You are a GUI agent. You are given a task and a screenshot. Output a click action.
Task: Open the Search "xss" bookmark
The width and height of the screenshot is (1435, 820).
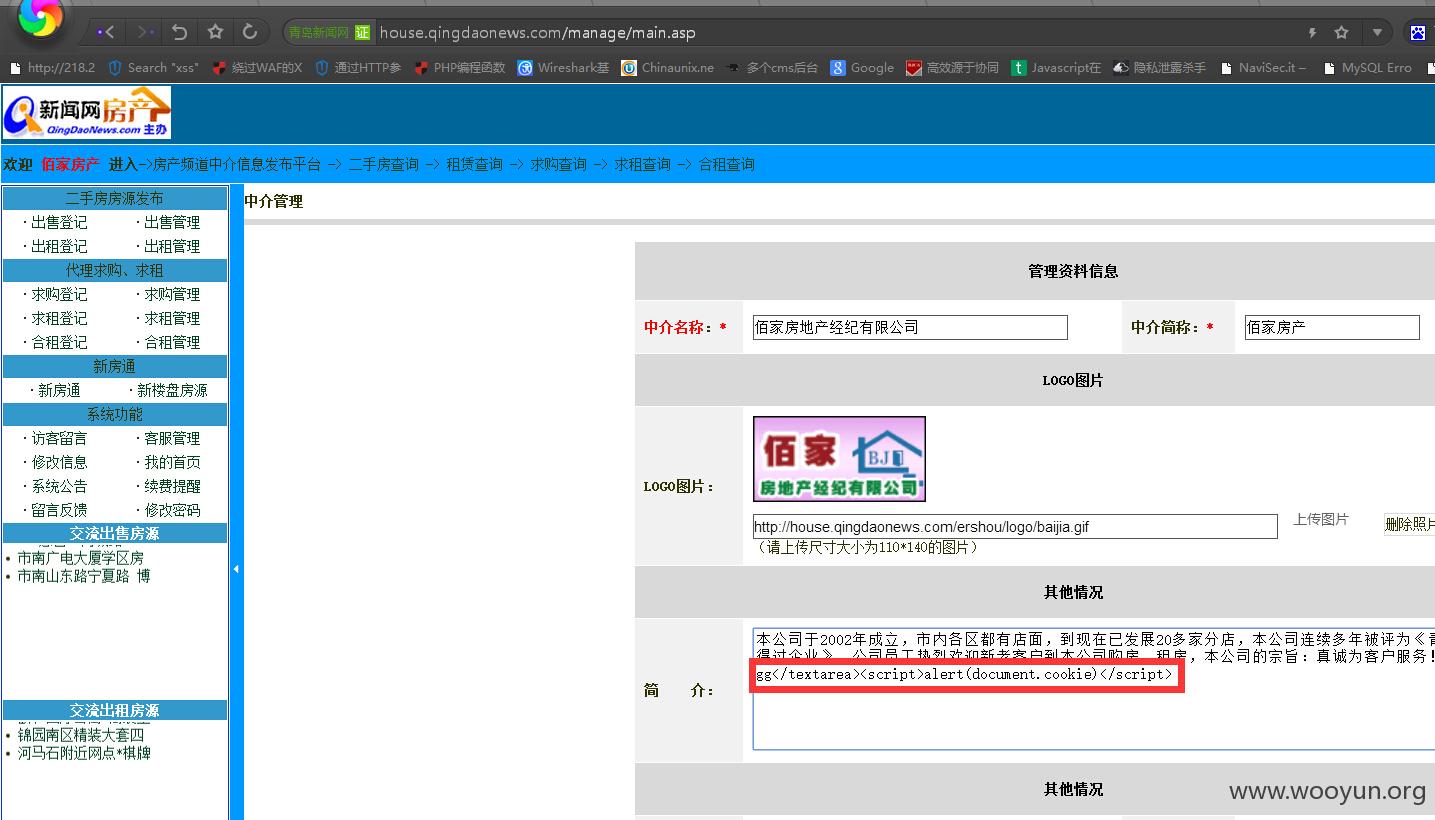pyautogui.click(x=154, y=68)
